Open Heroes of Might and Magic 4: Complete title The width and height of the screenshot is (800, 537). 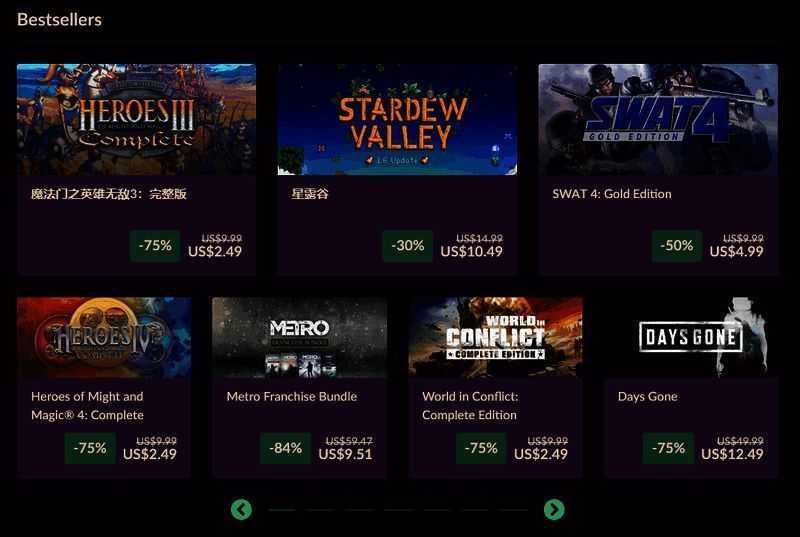[x=88, y=405]
